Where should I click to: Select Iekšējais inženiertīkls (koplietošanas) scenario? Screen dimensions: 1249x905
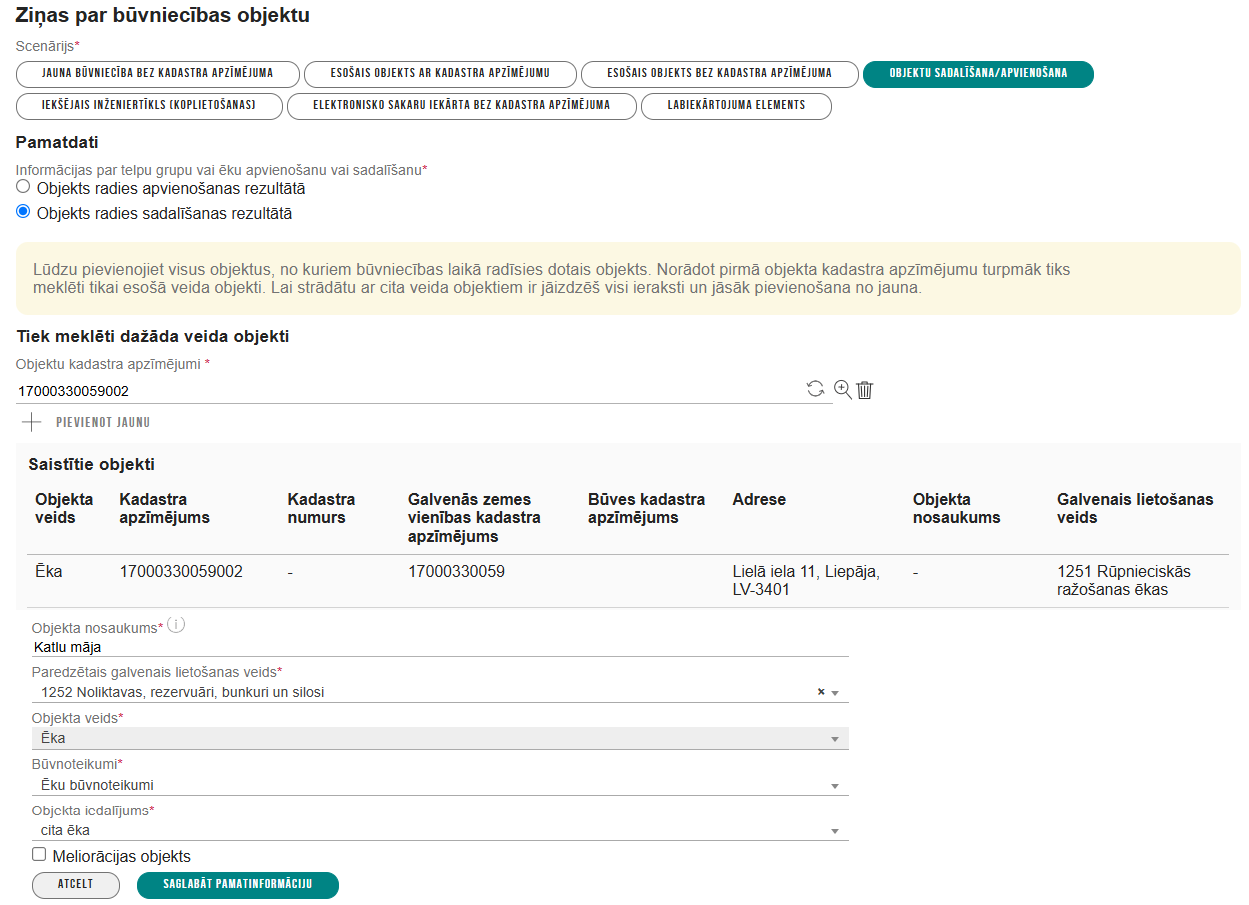tap(149, 106)
